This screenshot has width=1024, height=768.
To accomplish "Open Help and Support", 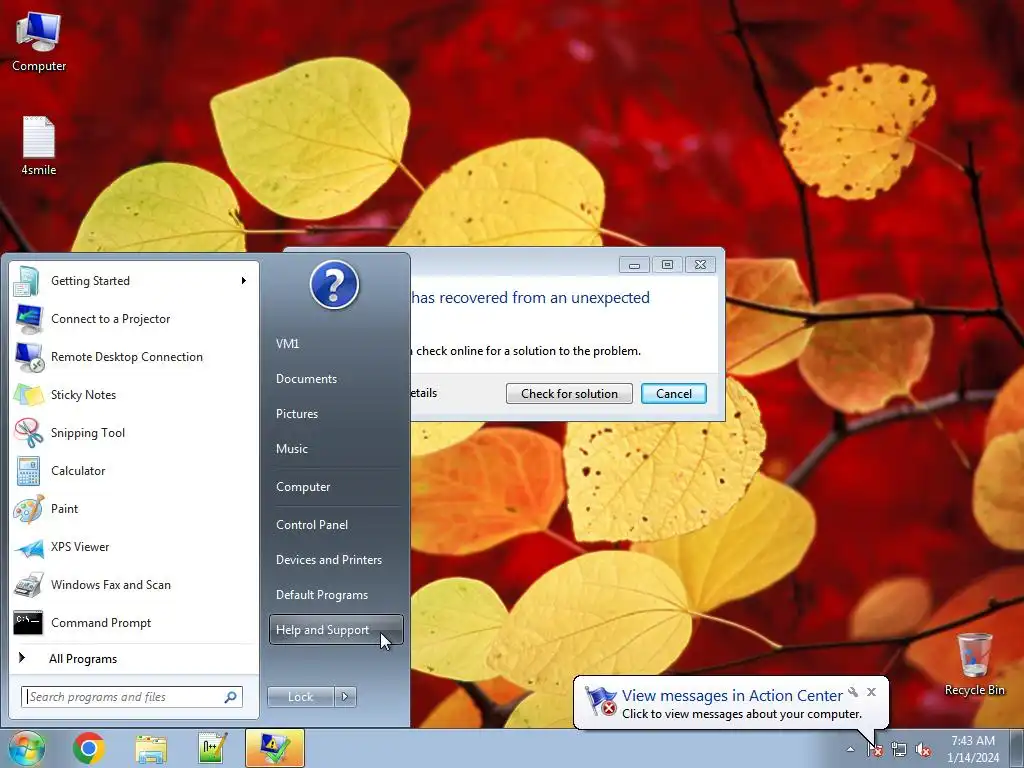I will [336, 630].
